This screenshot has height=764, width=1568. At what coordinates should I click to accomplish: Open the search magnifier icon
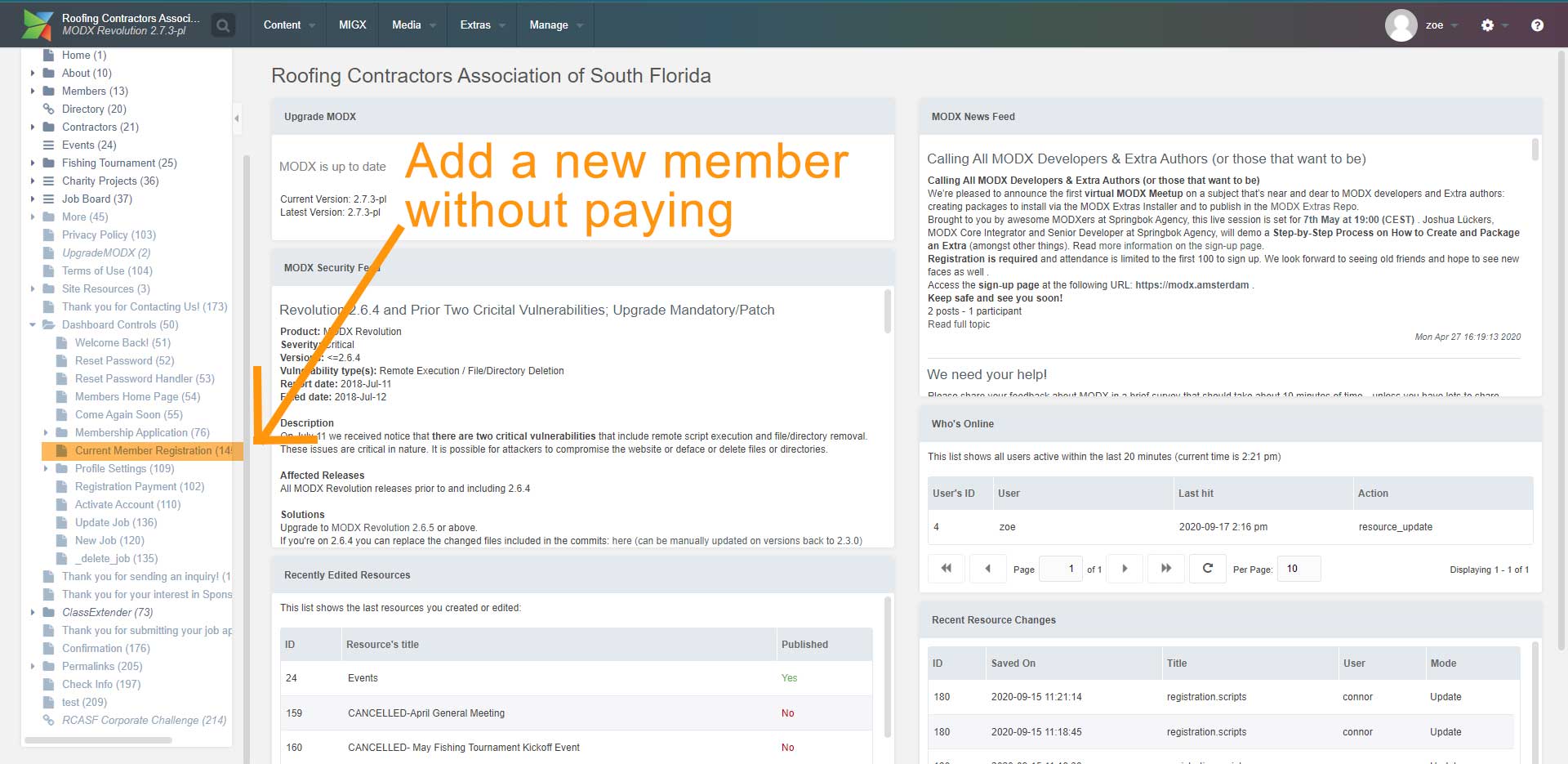223,25
